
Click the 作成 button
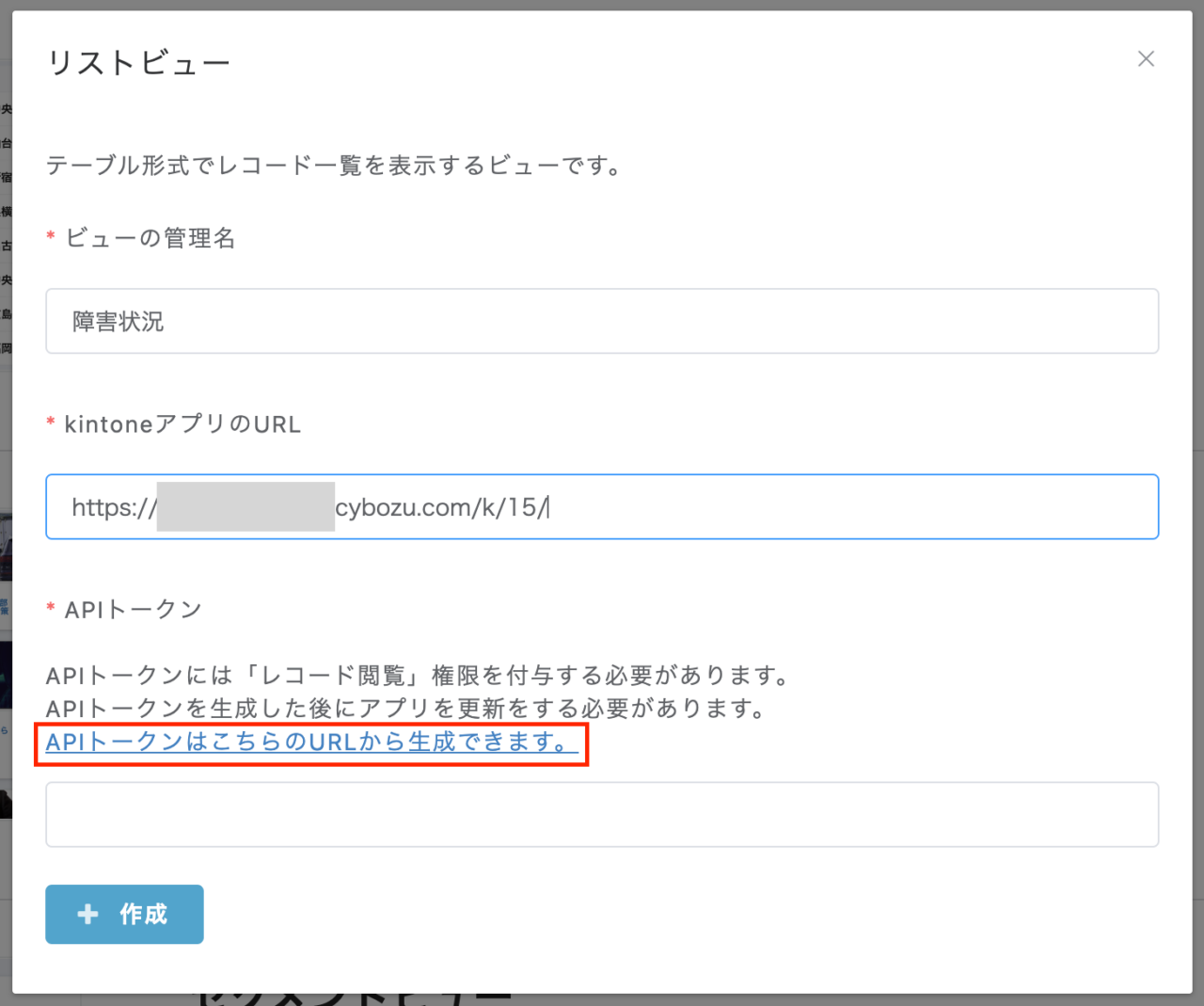pos(124,914)
